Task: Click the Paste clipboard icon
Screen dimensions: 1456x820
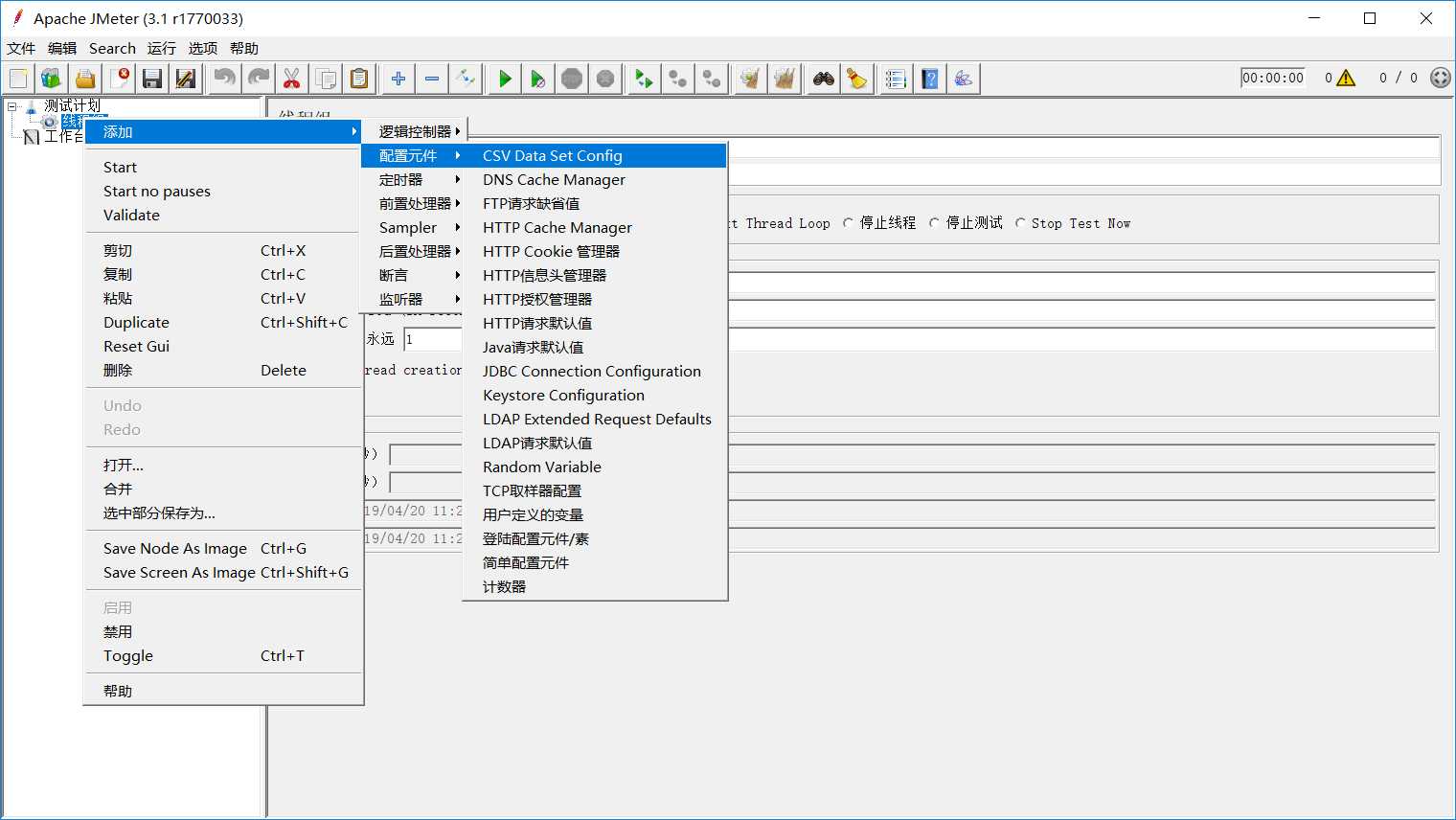Action: click(x=359, y=79)
